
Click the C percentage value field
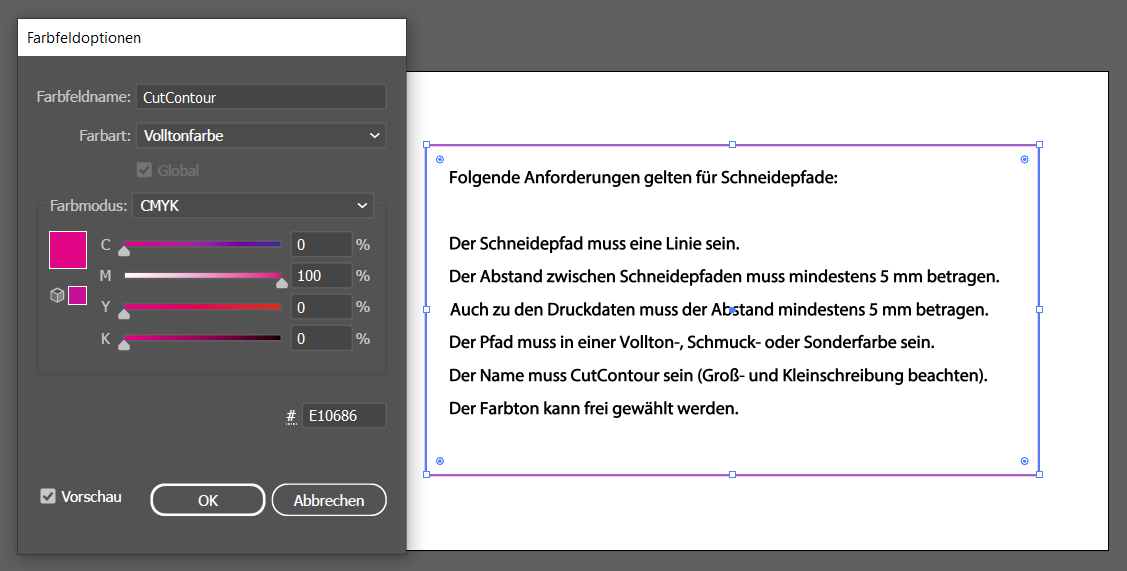click(321, 245)
